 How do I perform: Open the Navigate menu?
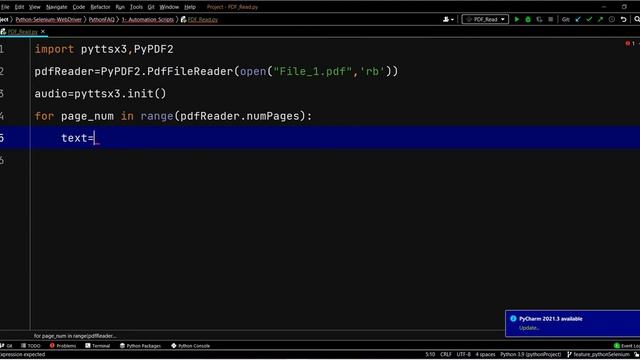pyautogui.click(x=56, y=7)
